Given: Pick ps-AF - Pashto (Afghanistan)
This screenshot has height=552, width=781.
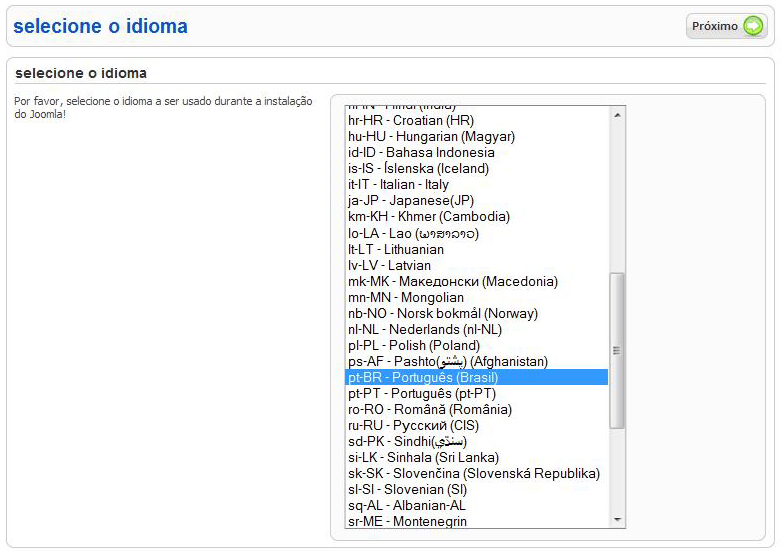Looking at the screenshot, I should [476, 361].
